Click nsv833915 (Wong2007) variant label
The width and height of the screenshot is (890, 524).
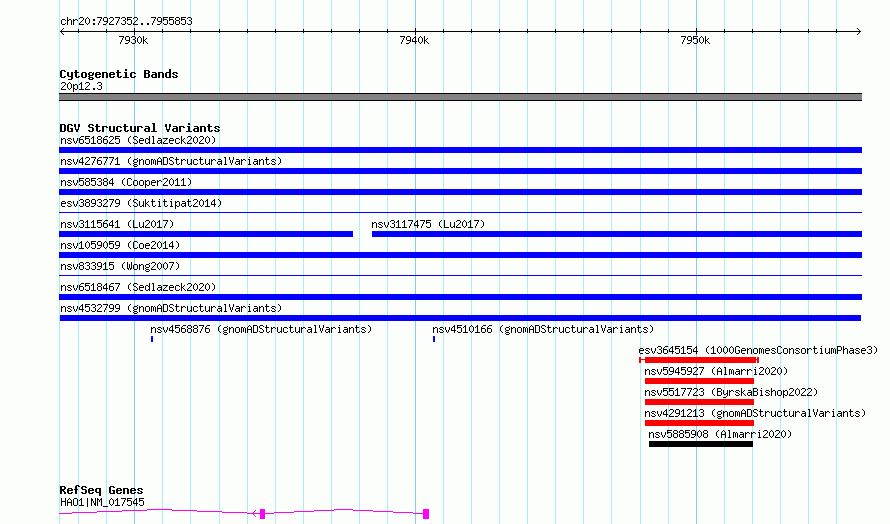[x=120, y=266]
